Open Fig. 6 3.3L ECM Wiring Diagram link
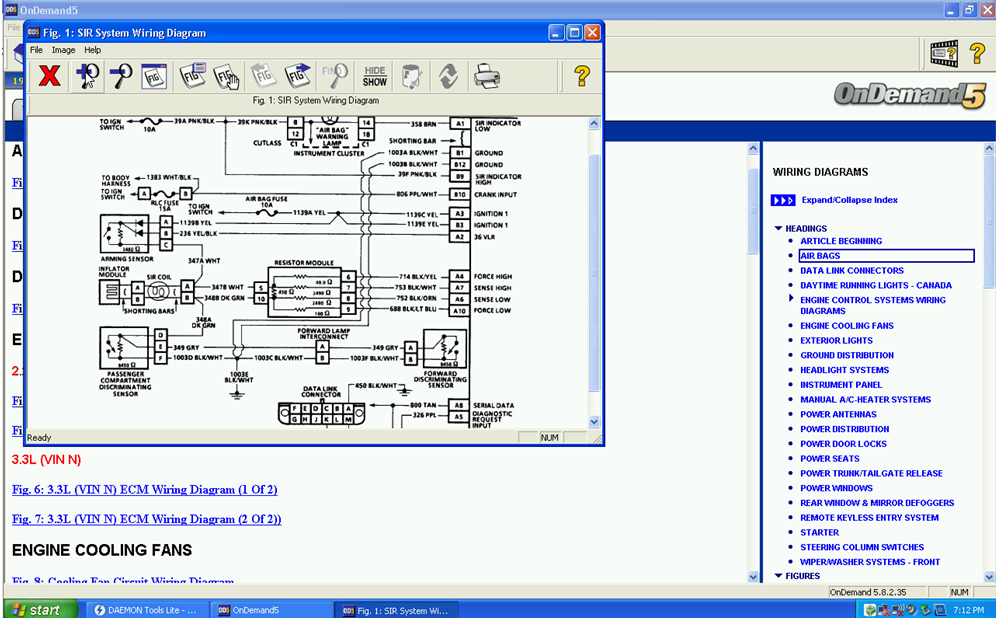The width and height of the screenshot is (996, 618). pyautogui.click(x=144, y=490)
